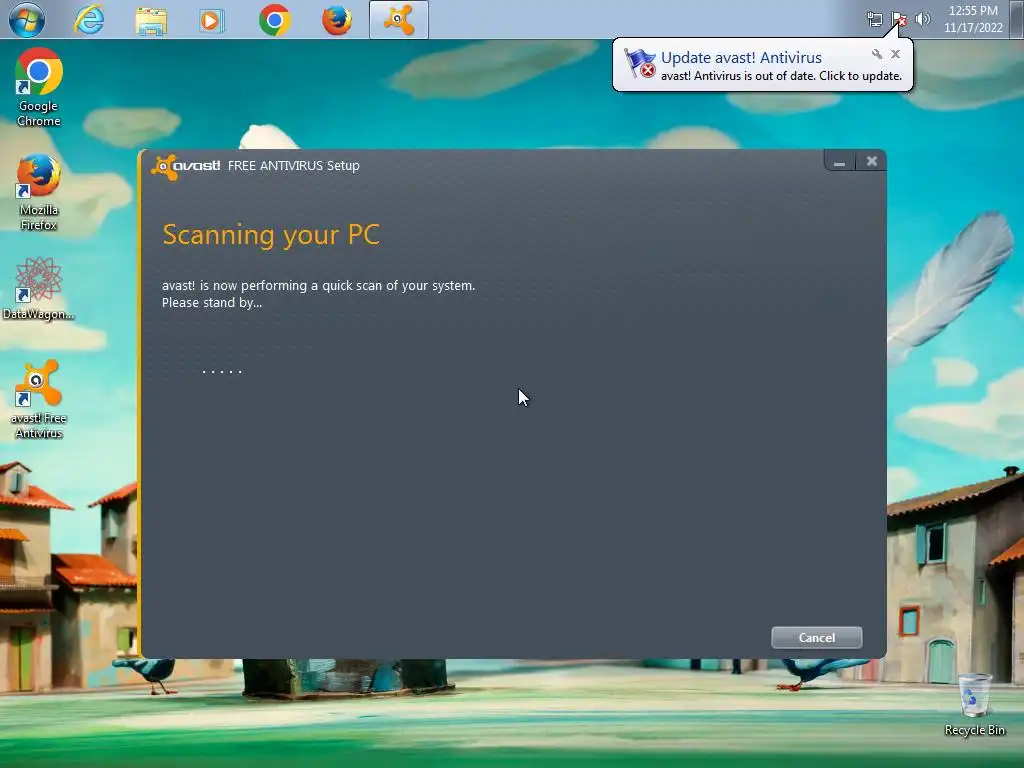Launch Internet Explorer from the taskbar
The image size is (1024, 768).
(x=89, y=20)
